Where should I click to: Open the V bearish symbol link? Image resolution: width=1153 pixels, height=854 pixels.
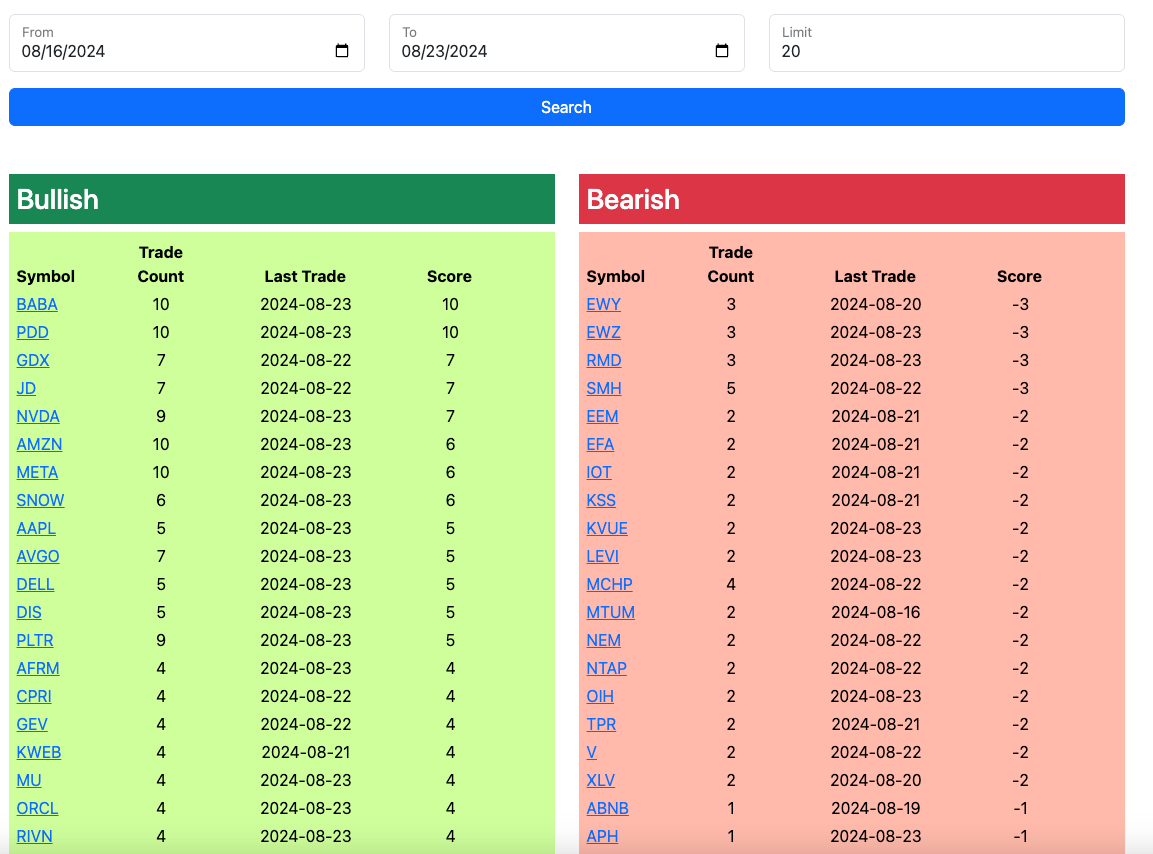tap(592, 752)
